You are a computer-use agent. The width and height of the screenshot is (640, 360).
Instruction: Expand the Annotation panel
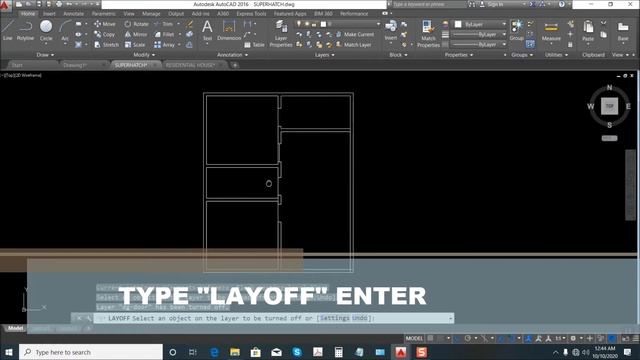tap(232, 55)
